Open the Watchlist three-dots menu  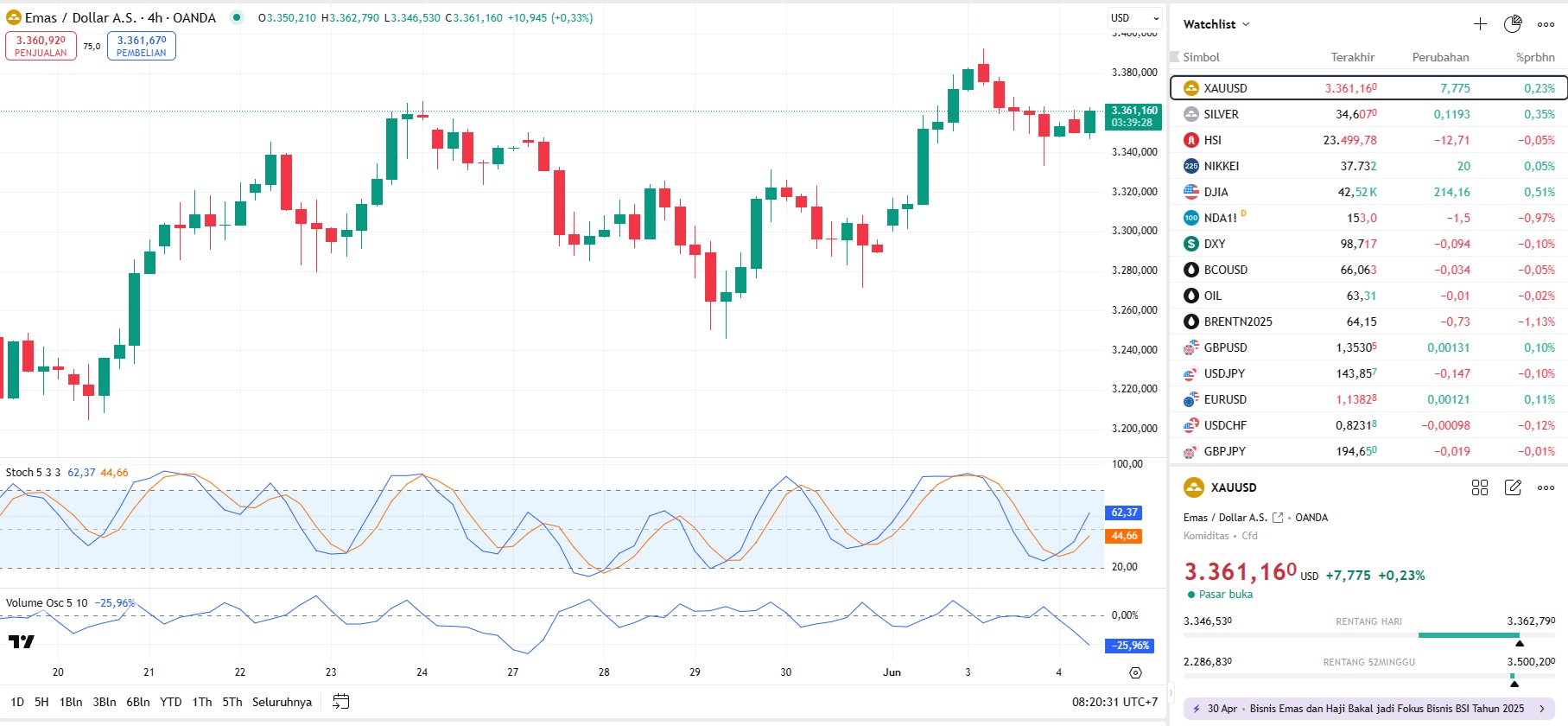(x=1546, y=24)
